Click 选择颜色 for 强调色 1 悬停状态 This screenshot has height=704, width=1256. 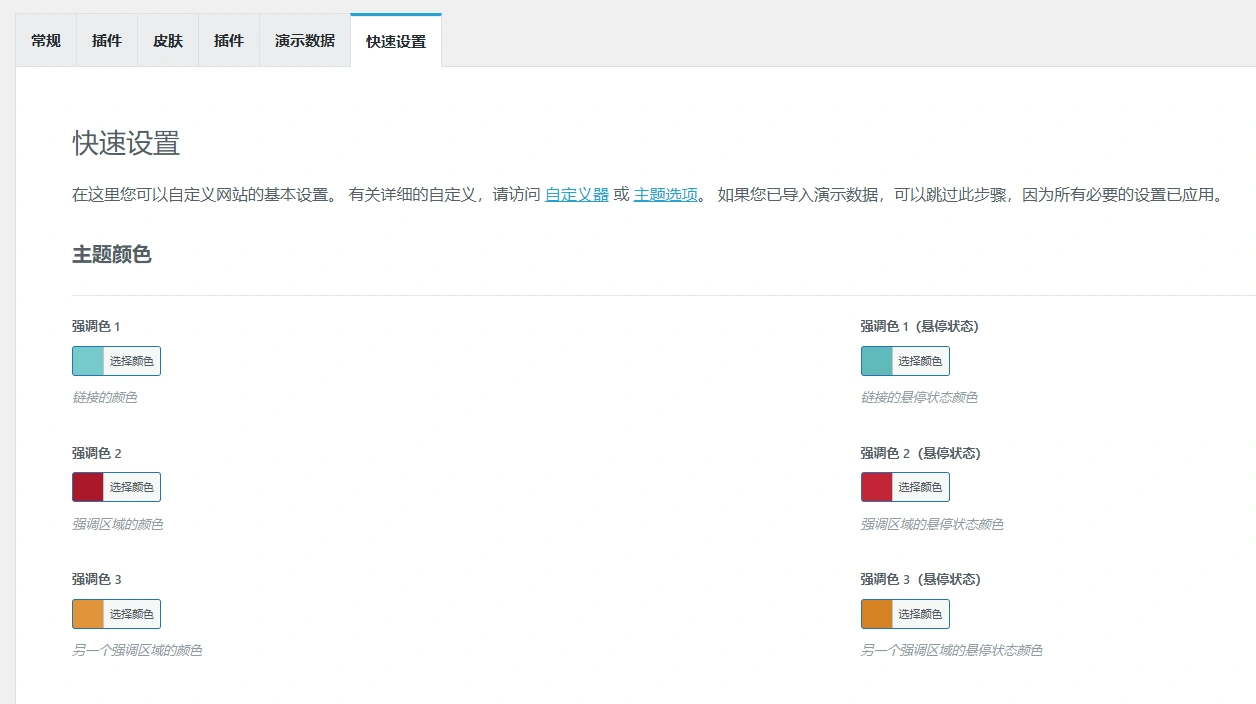coord(920,361)
